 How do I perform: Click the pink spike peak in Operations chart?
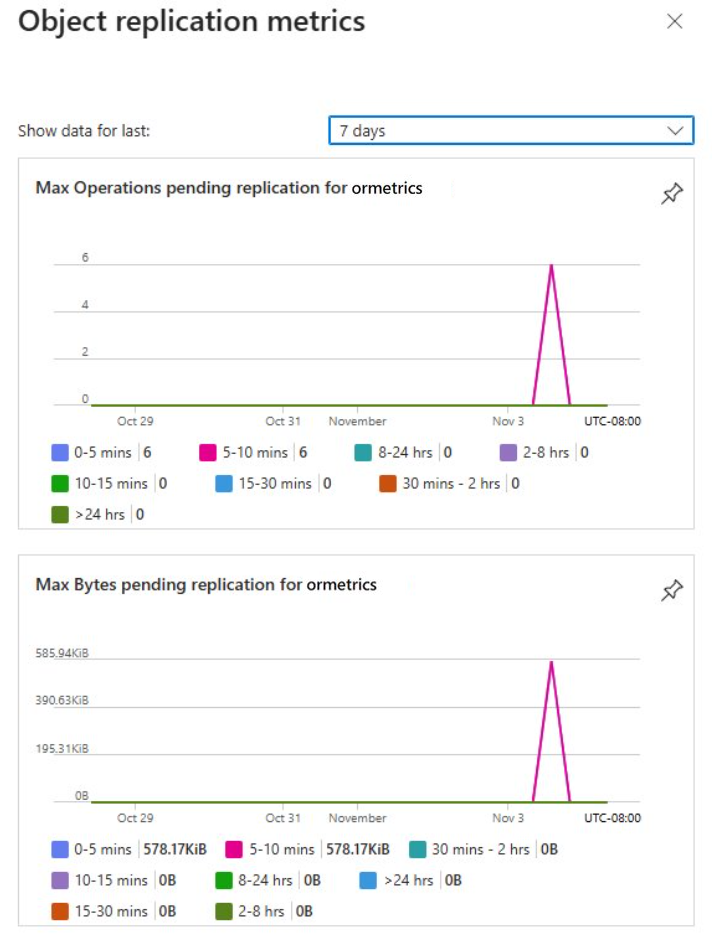[551, 265]
